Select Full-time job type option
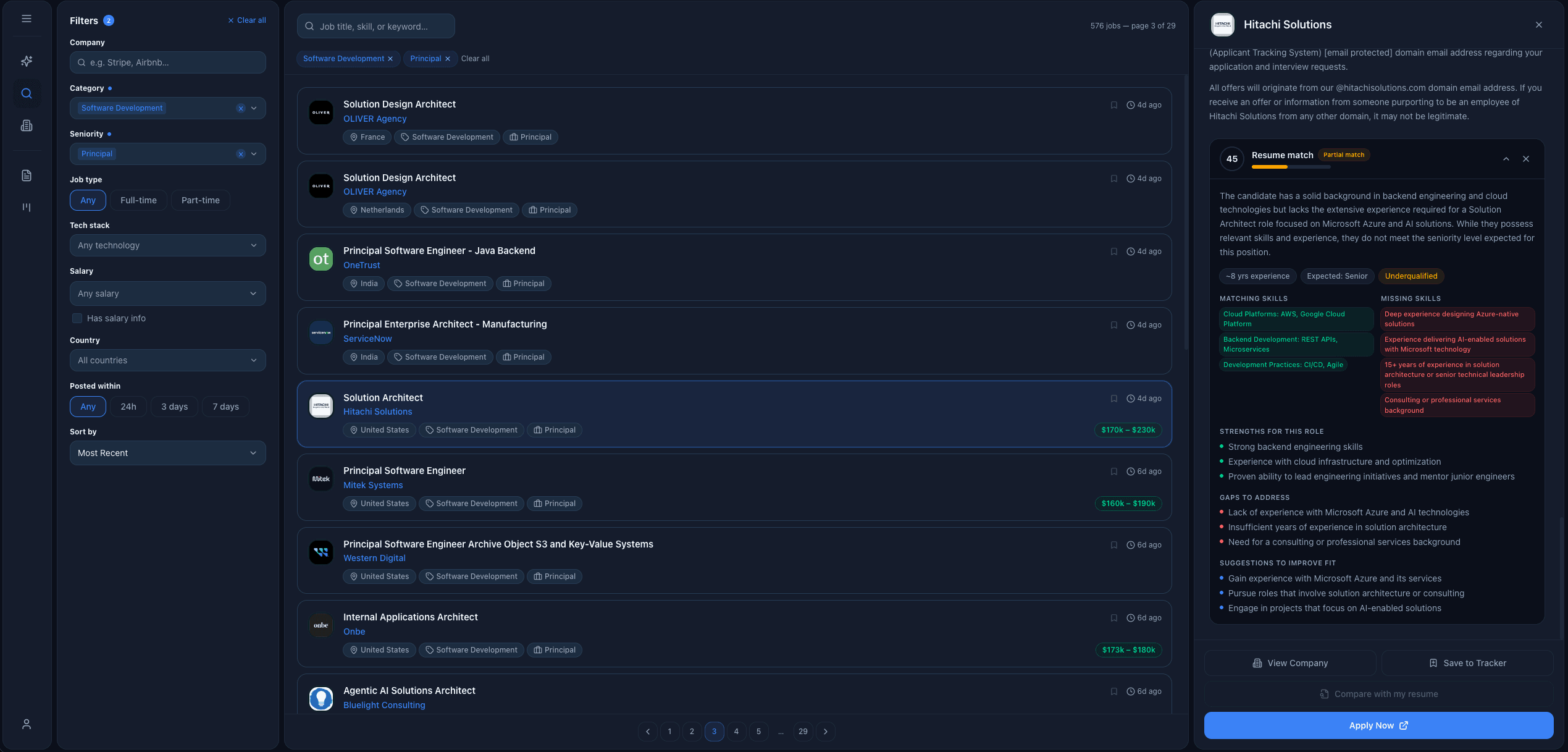Image resolution: width=1568 pixels, height=752 pixels. point(138,200)
